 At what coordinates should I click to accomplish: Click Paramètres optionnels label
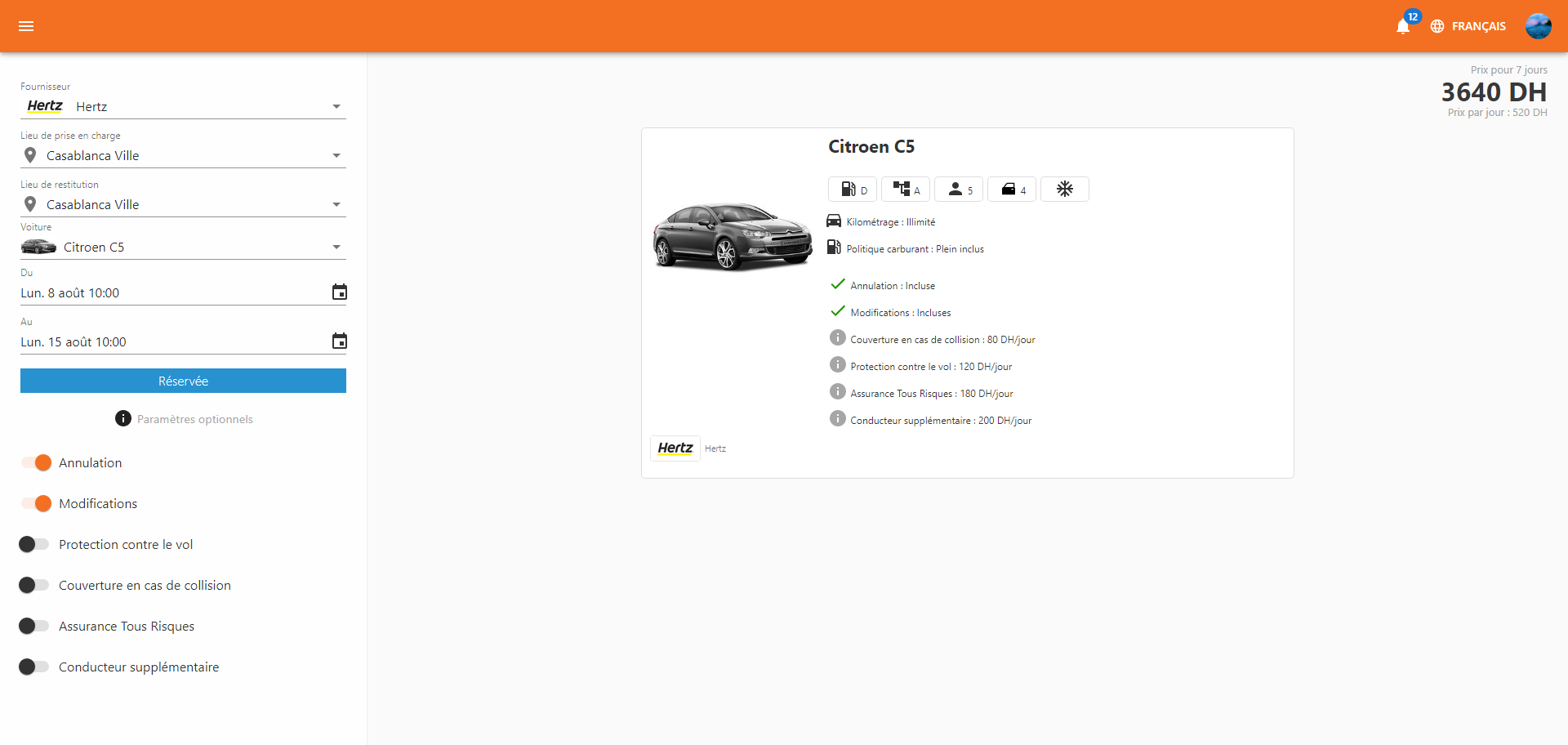[195, 419]
